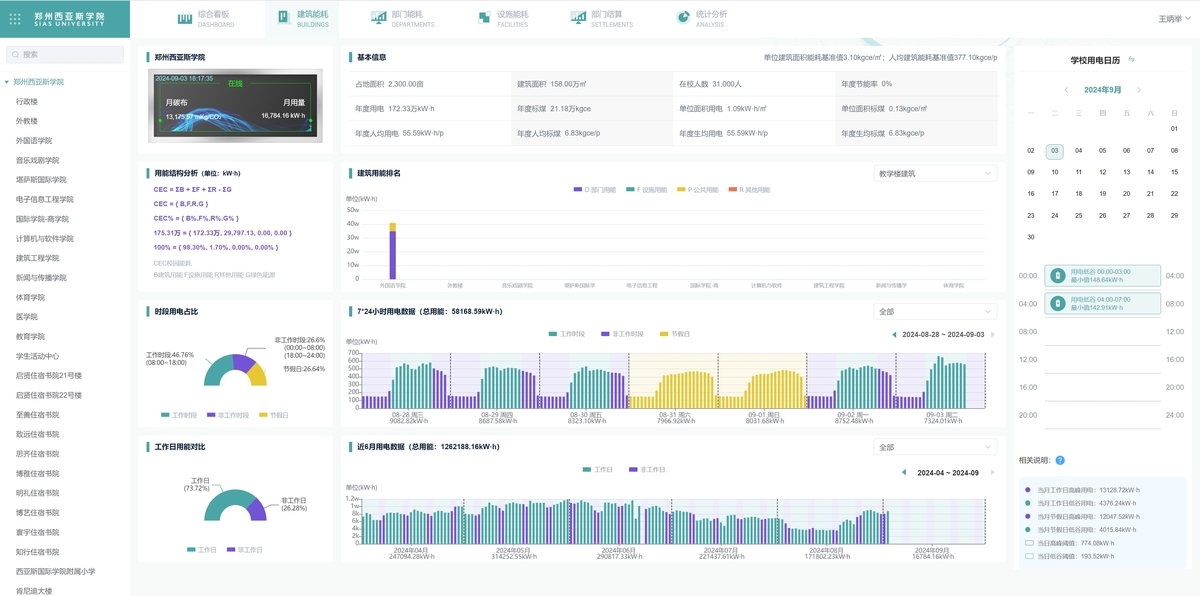Screen dimensions: 1200x596
Task: Toggle 非工作日 legend in 工作日用能对比 donut
Action: coord(245,550)
